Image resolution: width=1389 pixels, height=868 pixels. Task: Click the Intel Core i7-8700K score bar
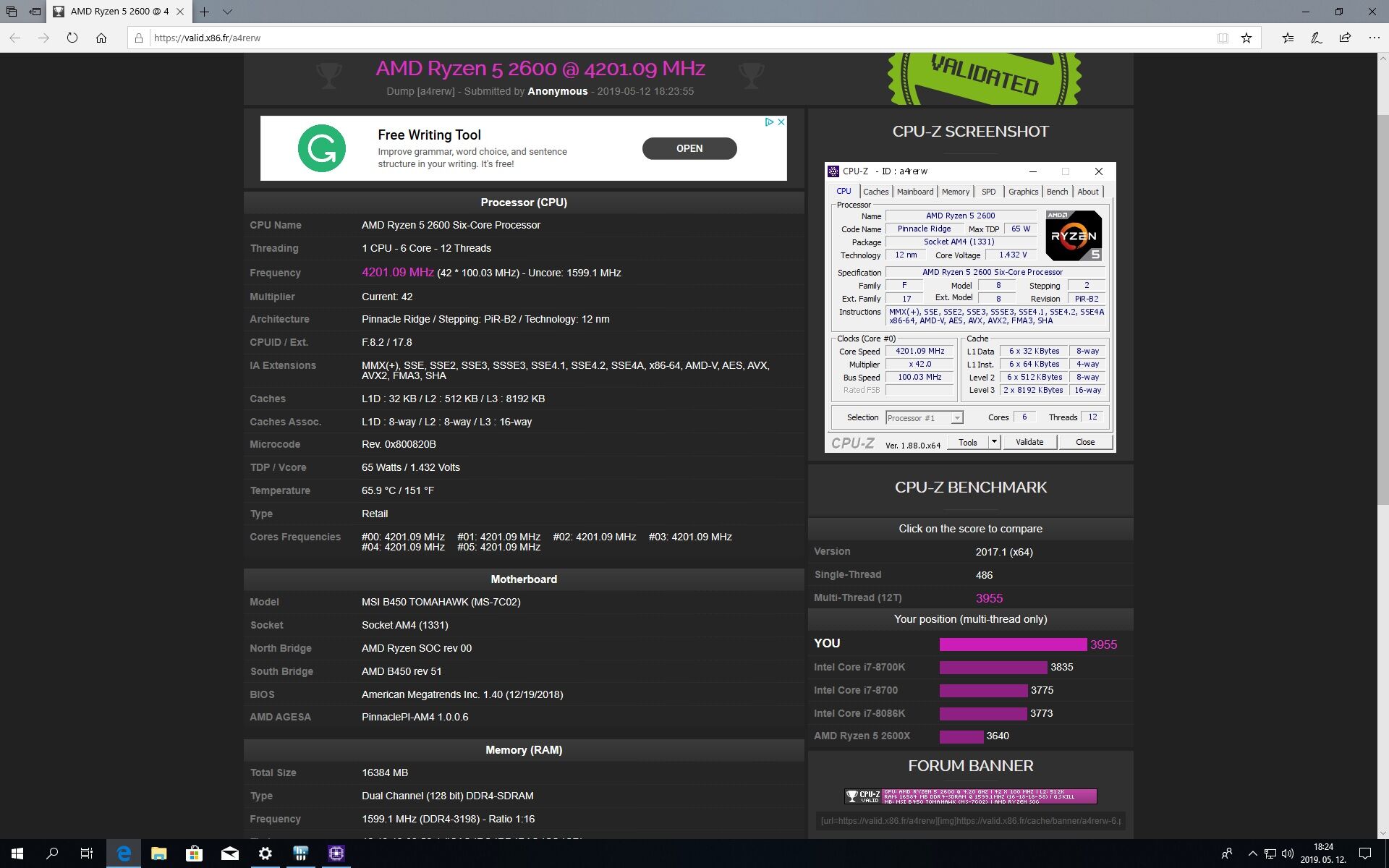(993, 667)
